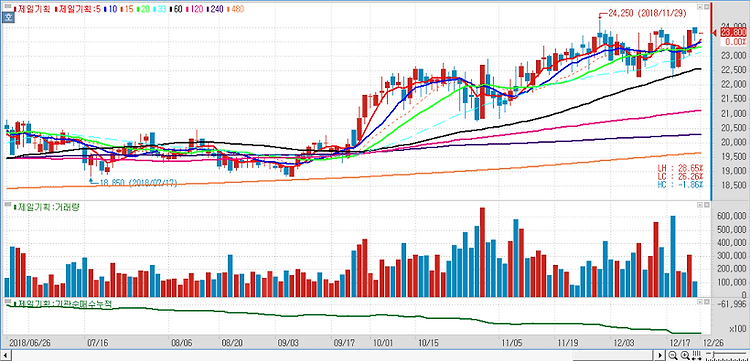Collapse the volume panel with arrow icon

click(x=700, y=205)
